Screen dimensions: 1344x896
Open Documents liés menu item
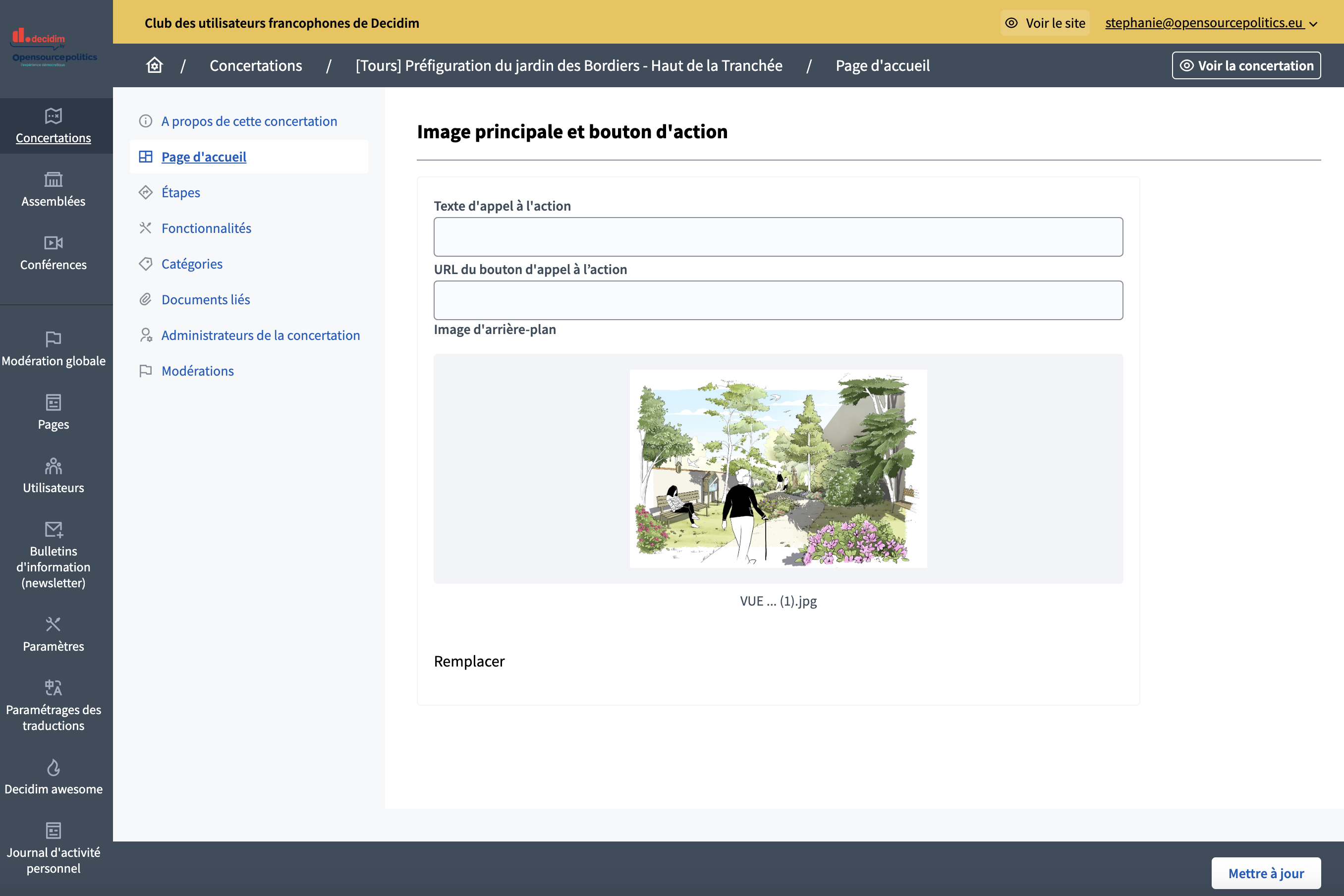tap(206, 299)
